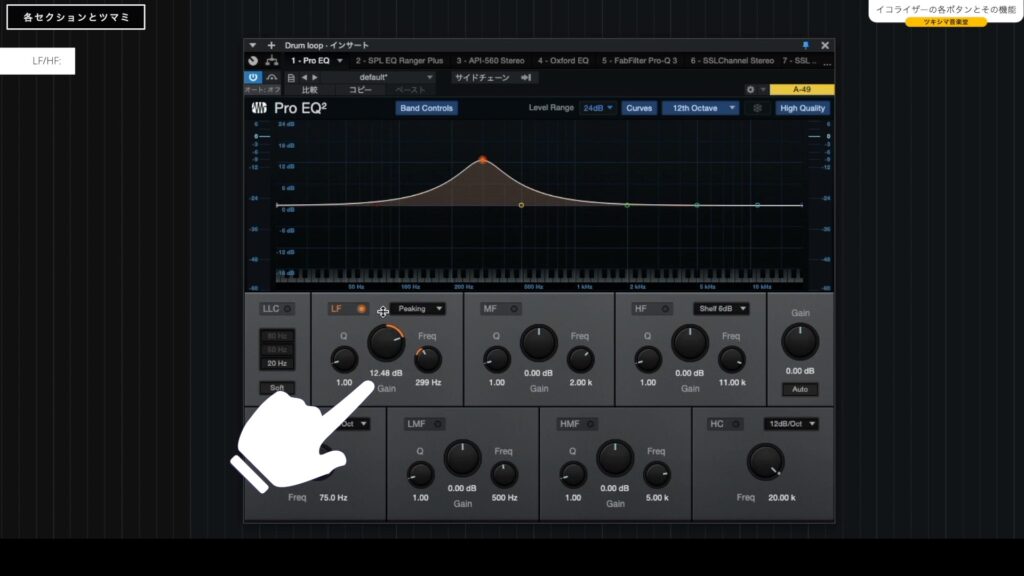Go to the next preset arrow
Image resolution: width=1024 pixels, height=576 pixels.
315,77
